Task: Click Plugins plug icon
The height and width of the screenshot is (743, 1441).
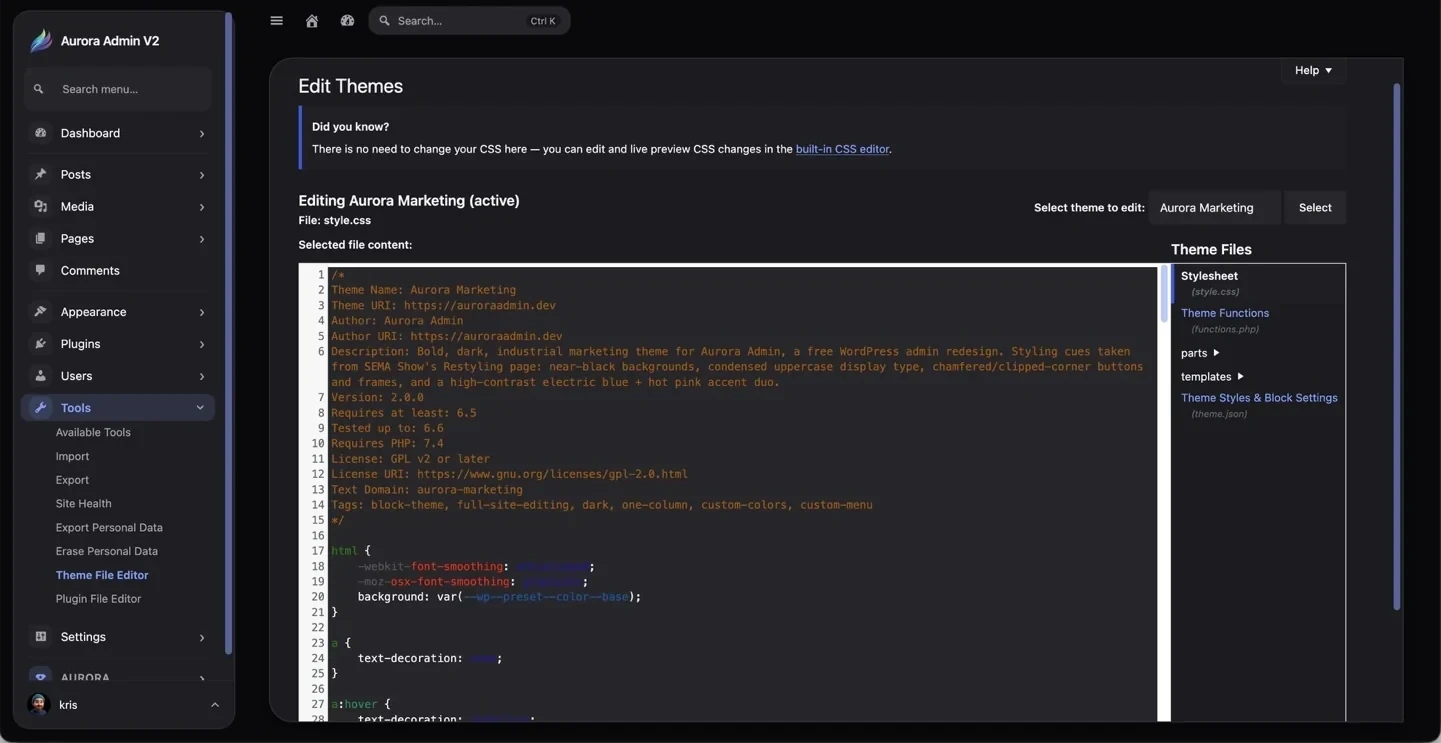Action: (40, 343)
